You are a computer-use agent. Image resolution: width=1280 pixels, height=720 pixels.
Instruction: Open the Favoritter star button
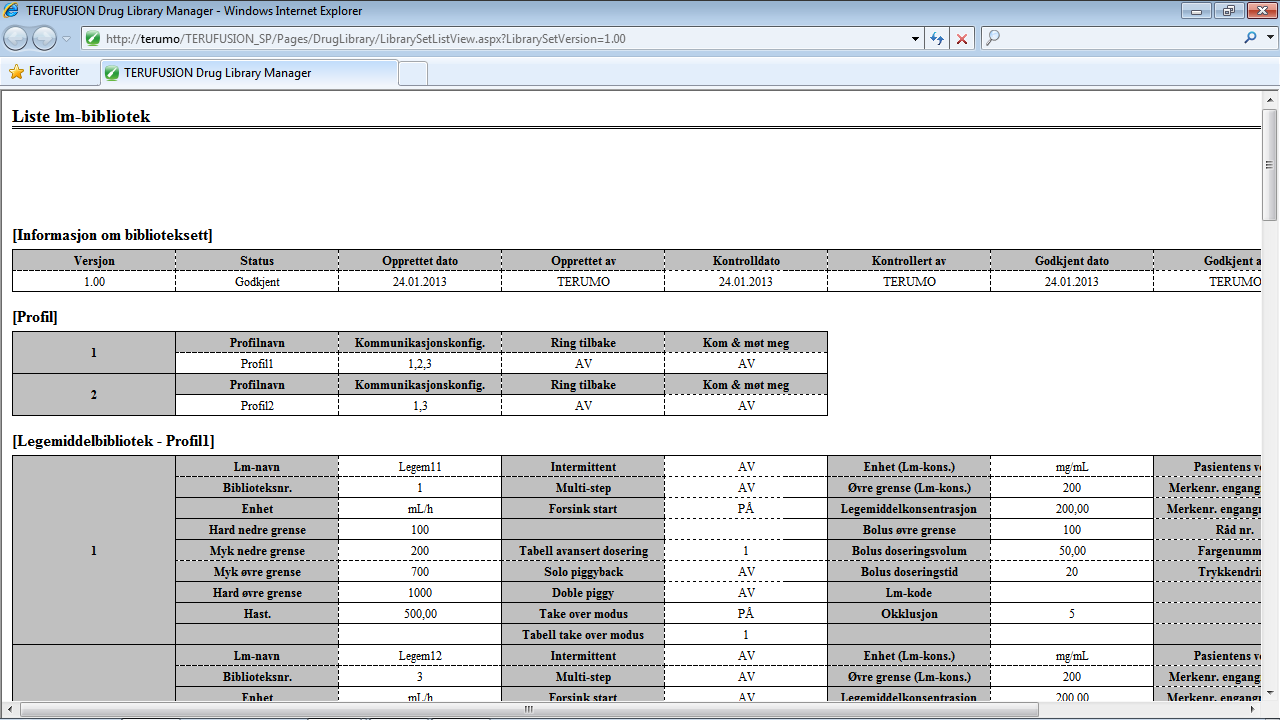[44, 72]
